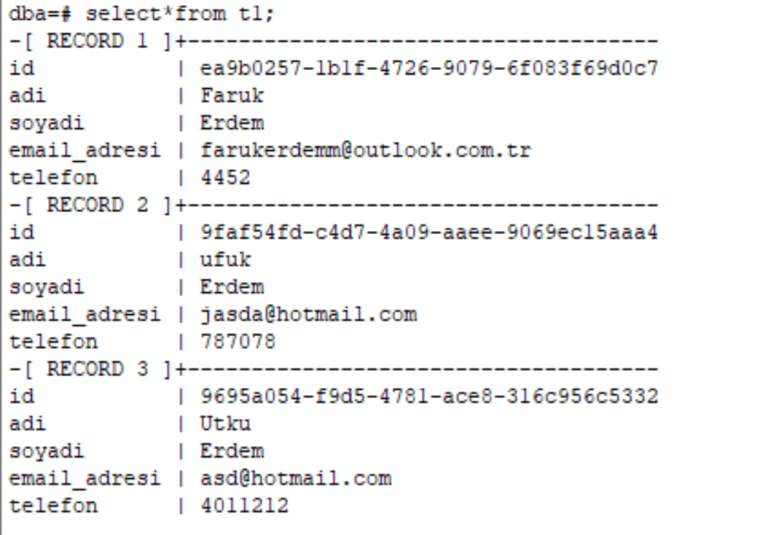Image resolution: width=768 pixels, height=535 pixels.
Task: Click the email asd@hotmail.com
Action: 296,479
